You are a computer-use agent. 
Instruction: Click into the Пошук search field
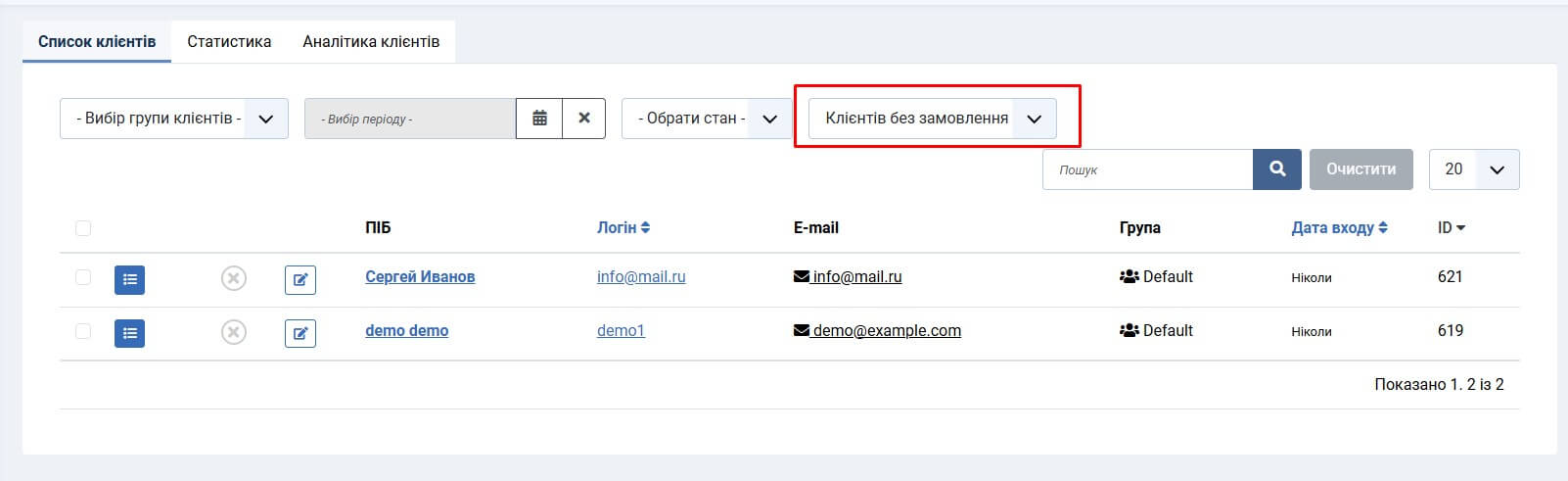1147,169
